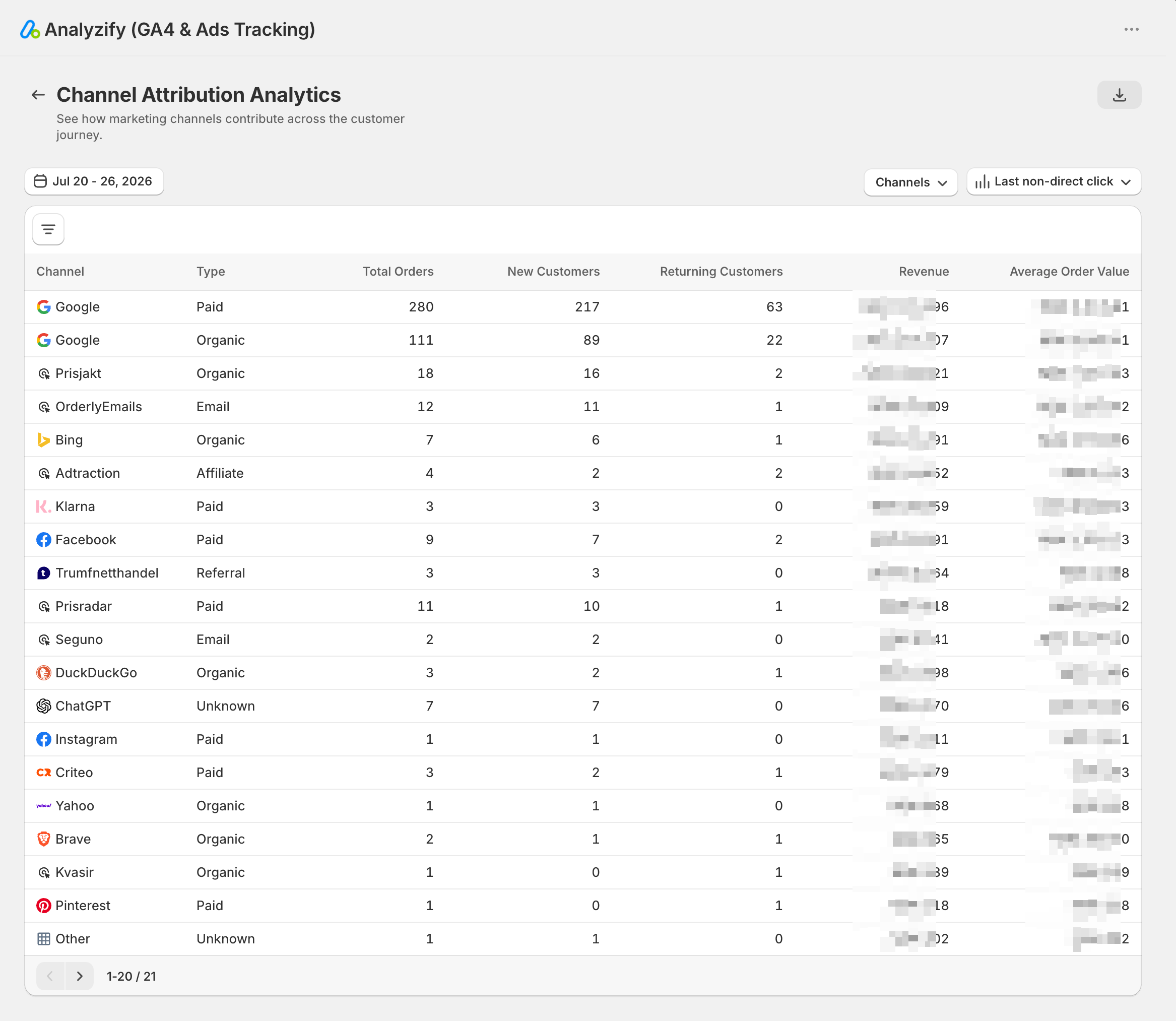Click the Klarna channel name

(75, 506)
